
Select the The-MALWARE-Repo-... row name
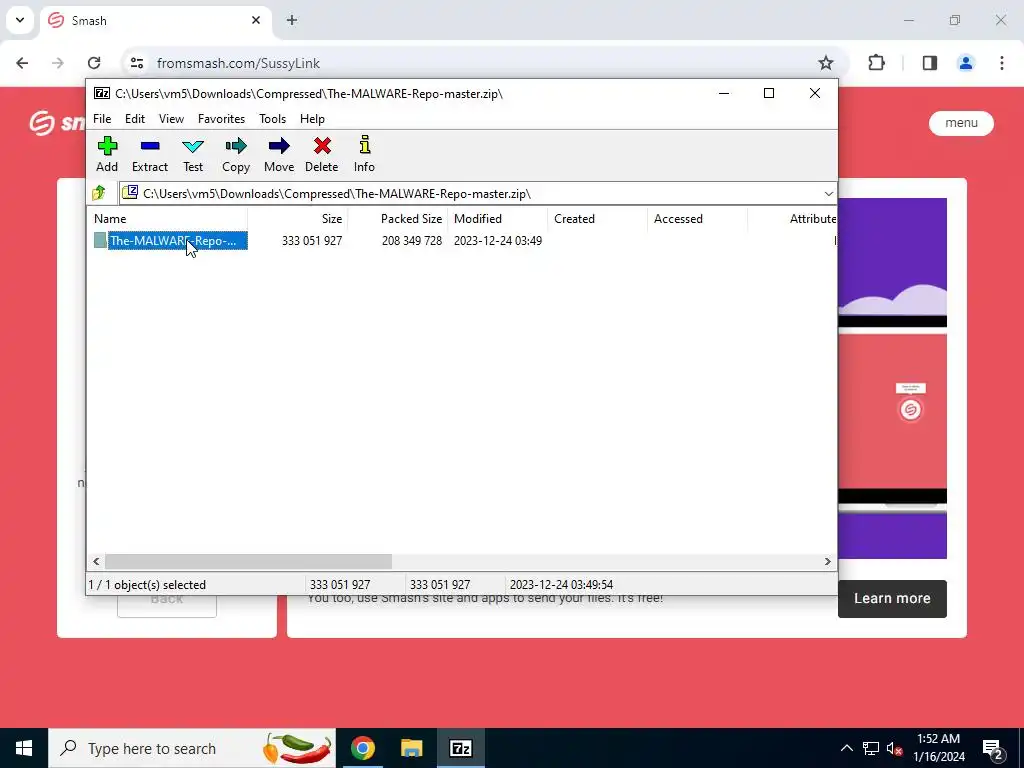pyautogui.click(x=177, y=240)
